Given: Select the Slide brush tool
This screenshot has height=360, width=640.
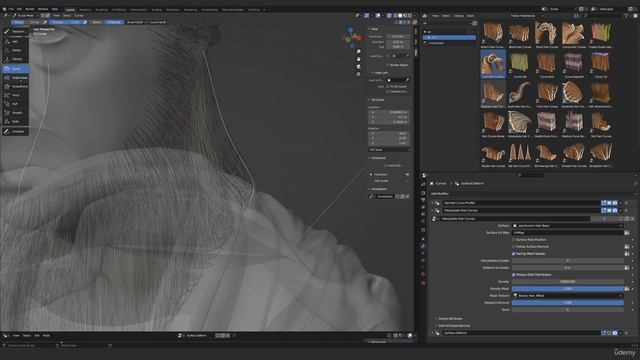Looking at the screenshot, I should point(16,122).
